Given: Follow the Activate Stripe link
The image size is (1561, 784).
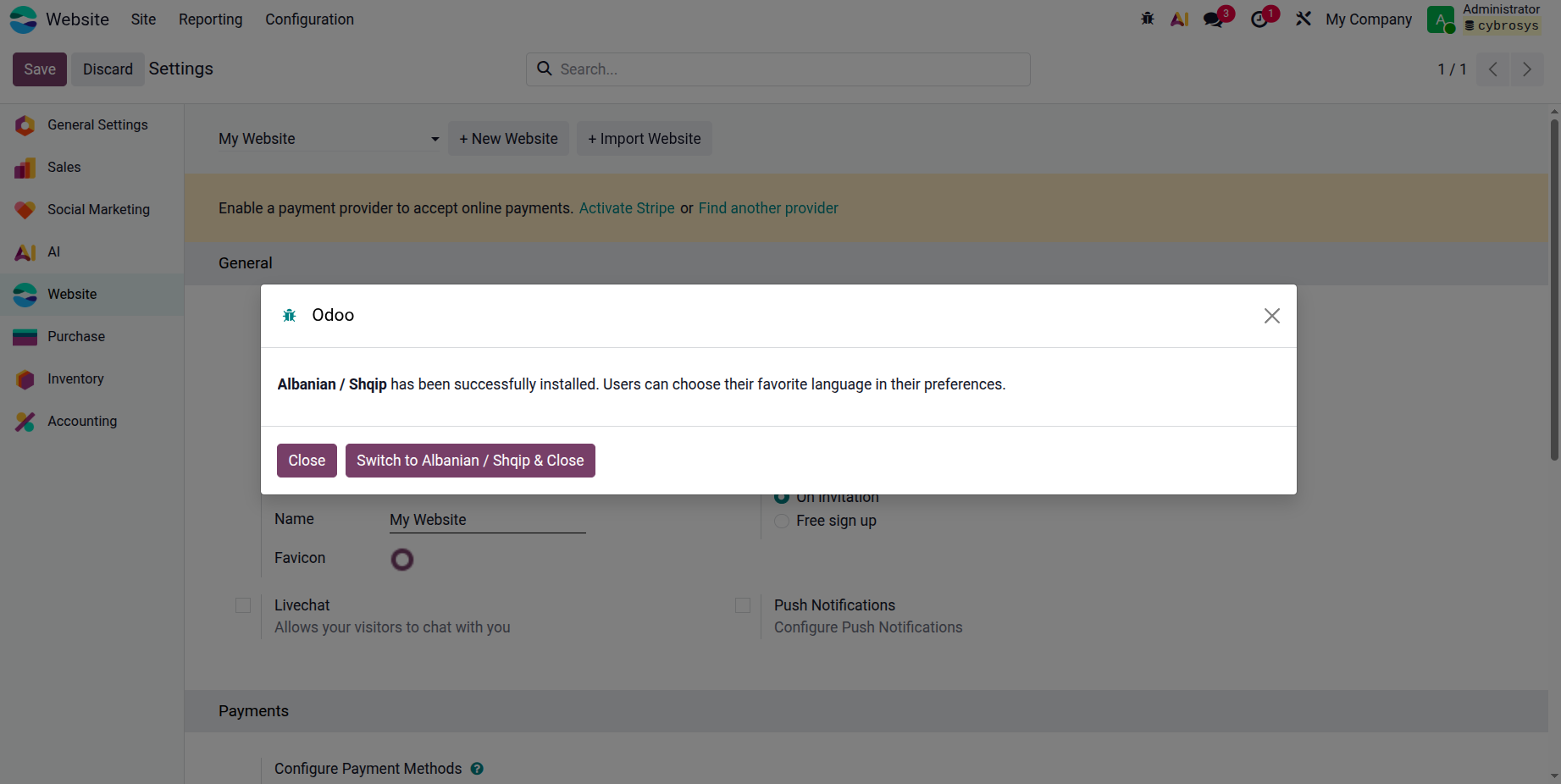Looking at the screenshot, I should tap(627, 208).
